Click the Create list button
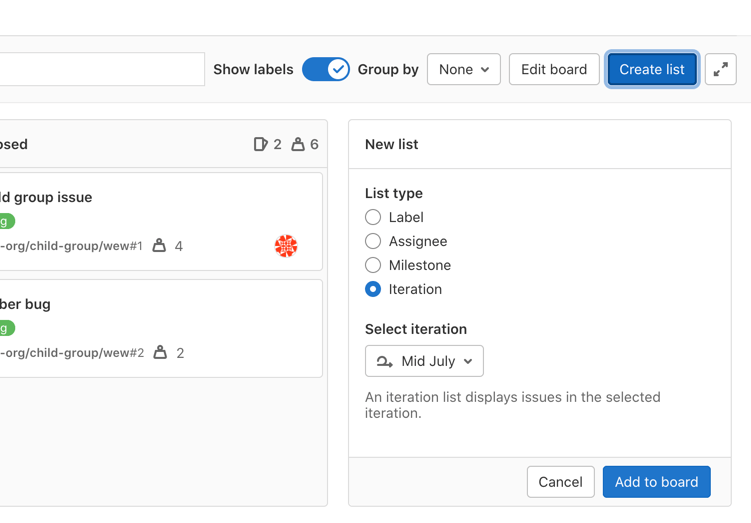Image resolution: width=751 pixels, height=523 pixels. click(x=652, y=69)
